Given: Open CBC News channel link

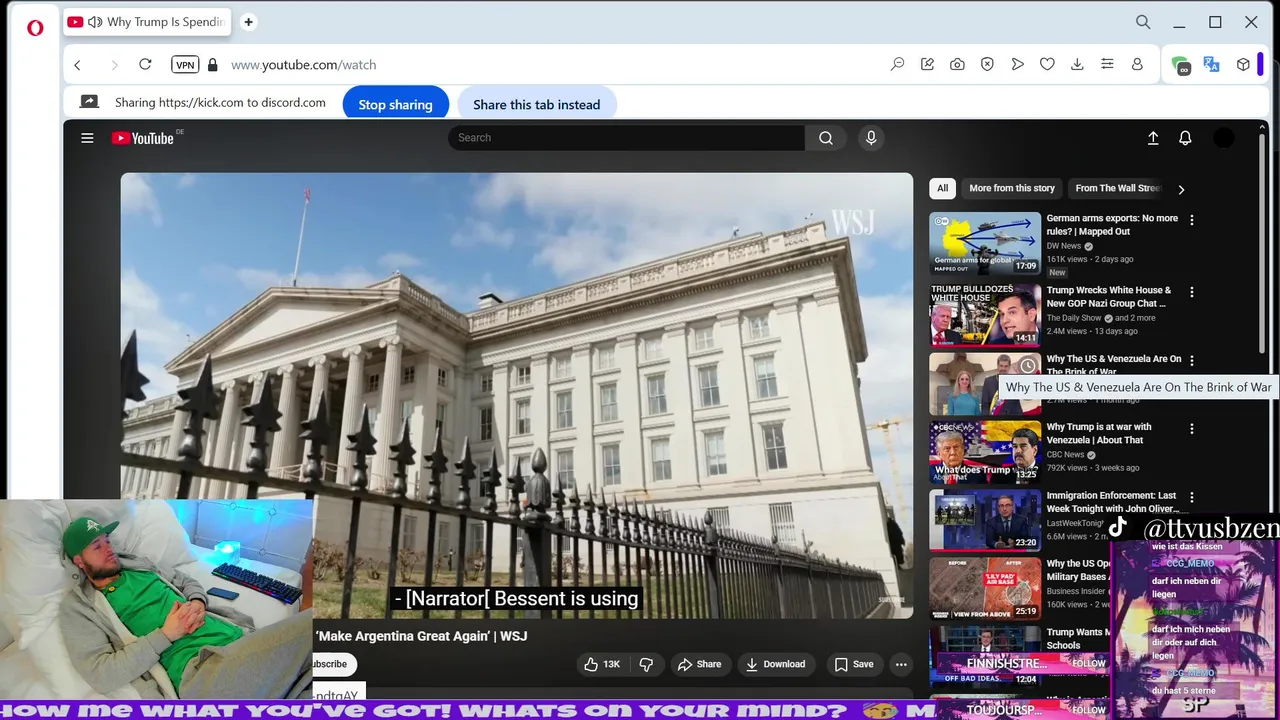Looking at the screenshot, I should point(1065,455).
